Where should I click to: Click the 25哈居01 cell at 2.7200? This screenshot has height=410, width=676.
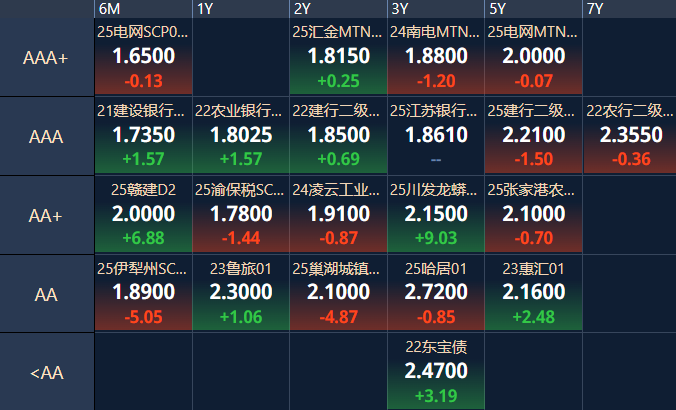(x=435, y=292)
